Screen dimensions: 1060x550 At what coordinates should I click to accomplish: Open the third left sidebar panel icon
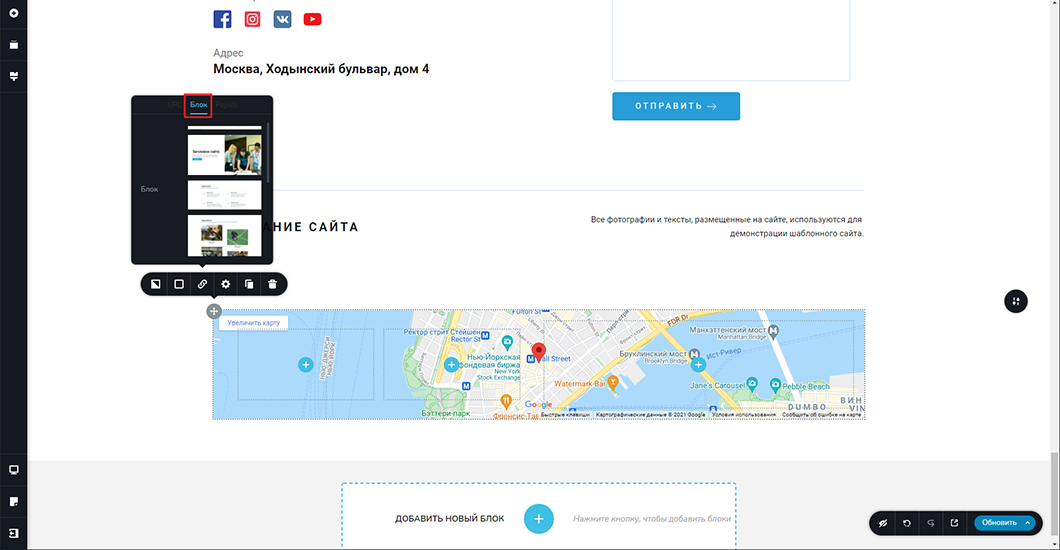point(14,76)
